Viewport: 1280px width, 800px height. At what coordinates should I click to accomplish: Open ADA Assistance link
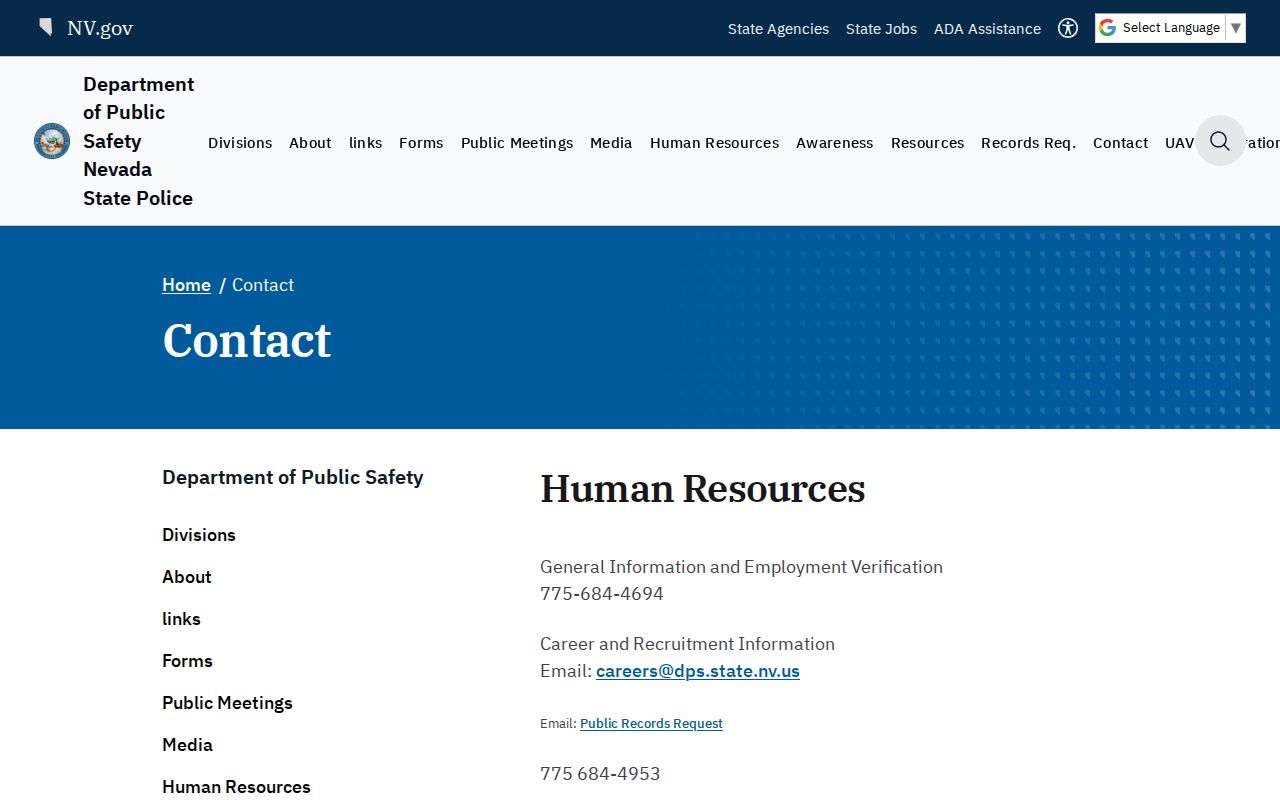point(987,29)
